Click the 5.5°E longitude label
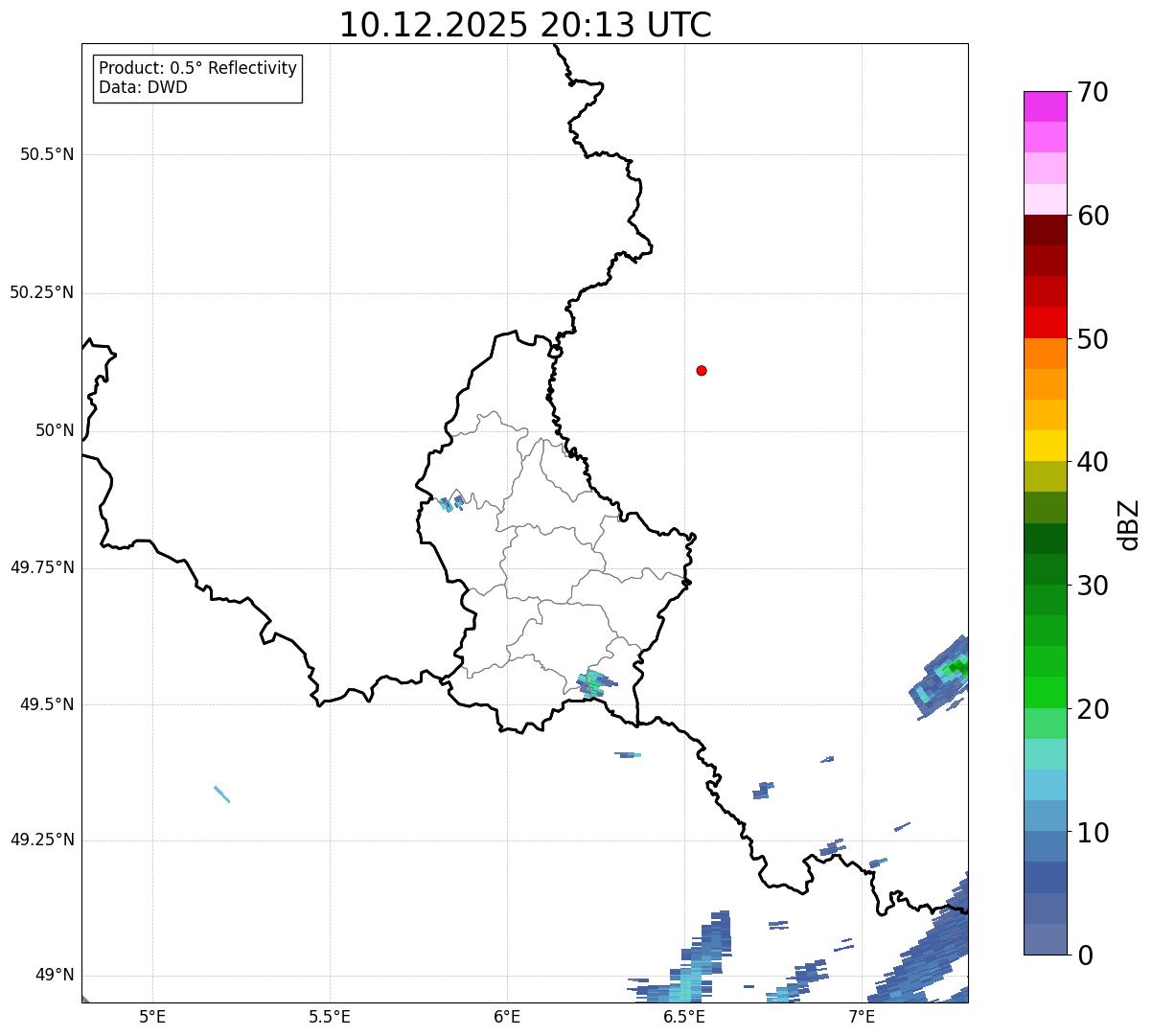This screenshot has width=1152, height=1036. [330, 1016]
